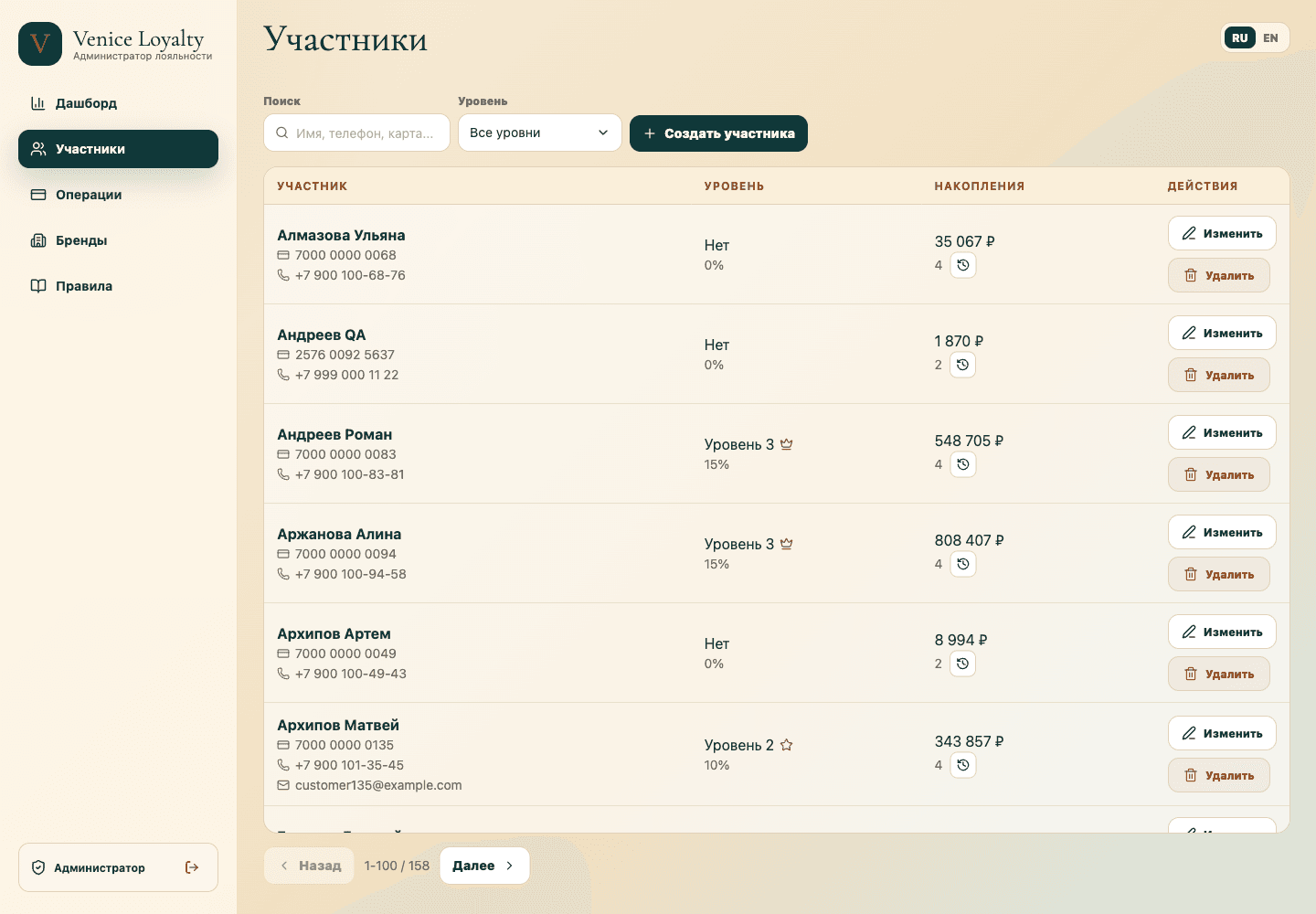1316x914 pixels.
Task: Click the pagination count 1-100 / 158
Action: 397,866
